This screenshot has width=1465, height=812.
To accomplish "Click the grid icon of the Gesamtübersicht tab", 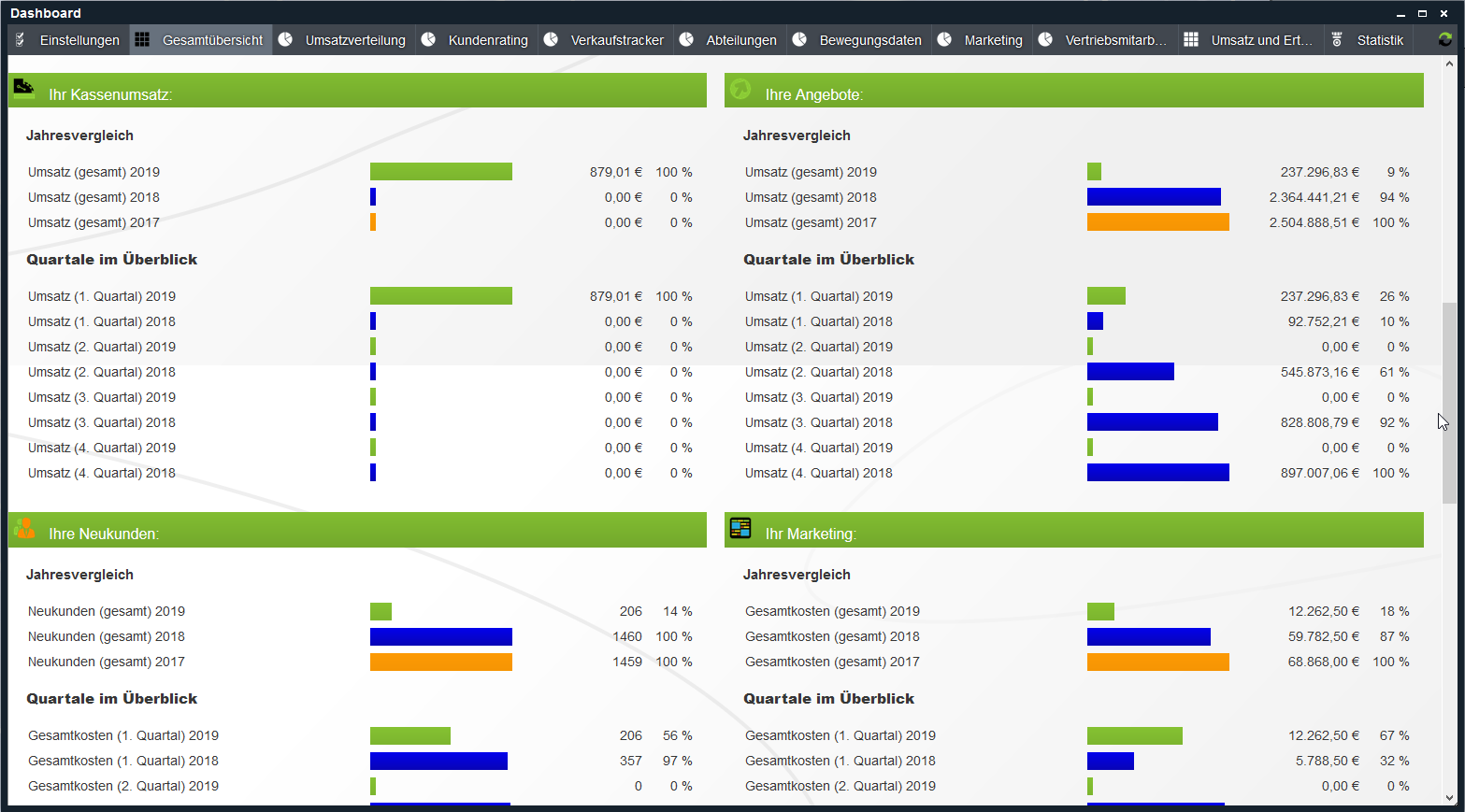I will tap(142, 39).
